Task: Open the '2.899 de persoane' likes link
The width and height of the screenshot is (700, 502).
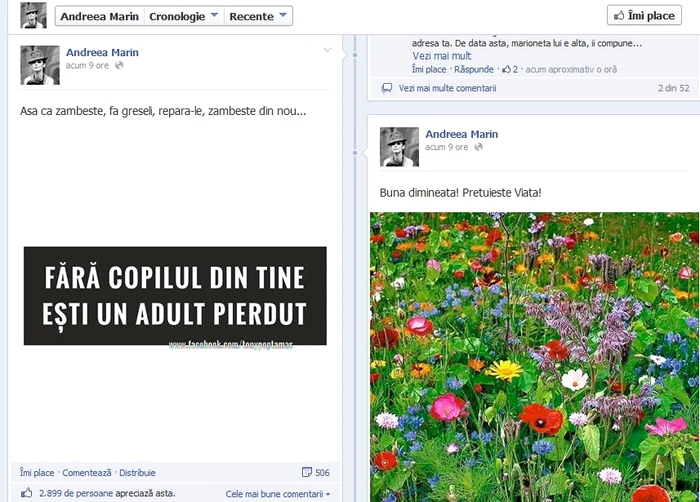Action: coord(76,494)
